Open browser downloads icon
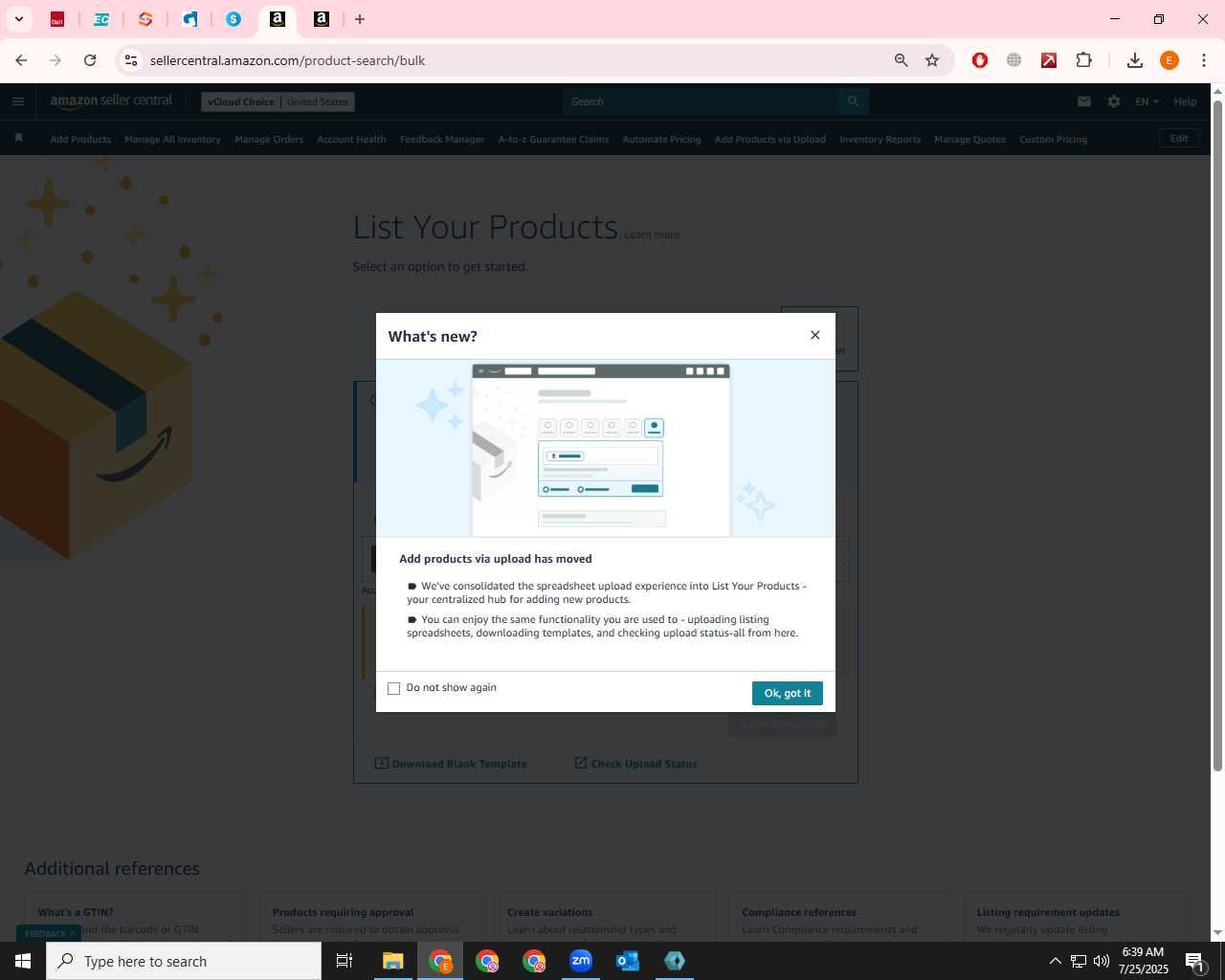The width and height of the screenshot is (1225, 980). point(1135,60)
